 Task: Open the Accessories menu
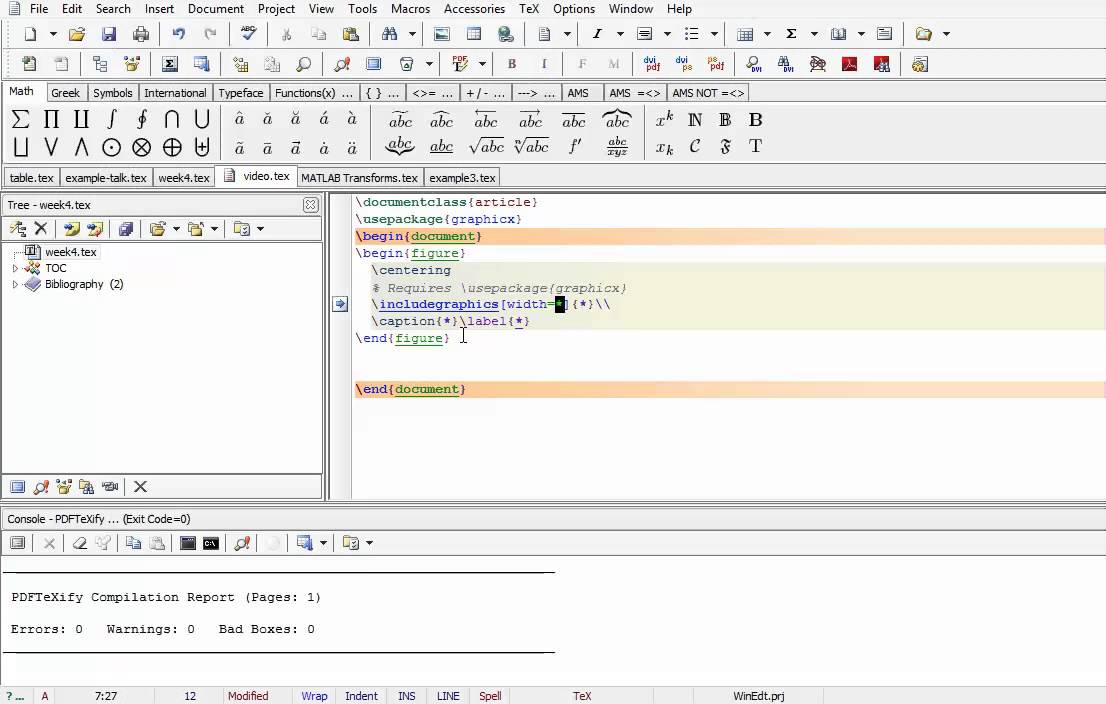tap(474, 8)
